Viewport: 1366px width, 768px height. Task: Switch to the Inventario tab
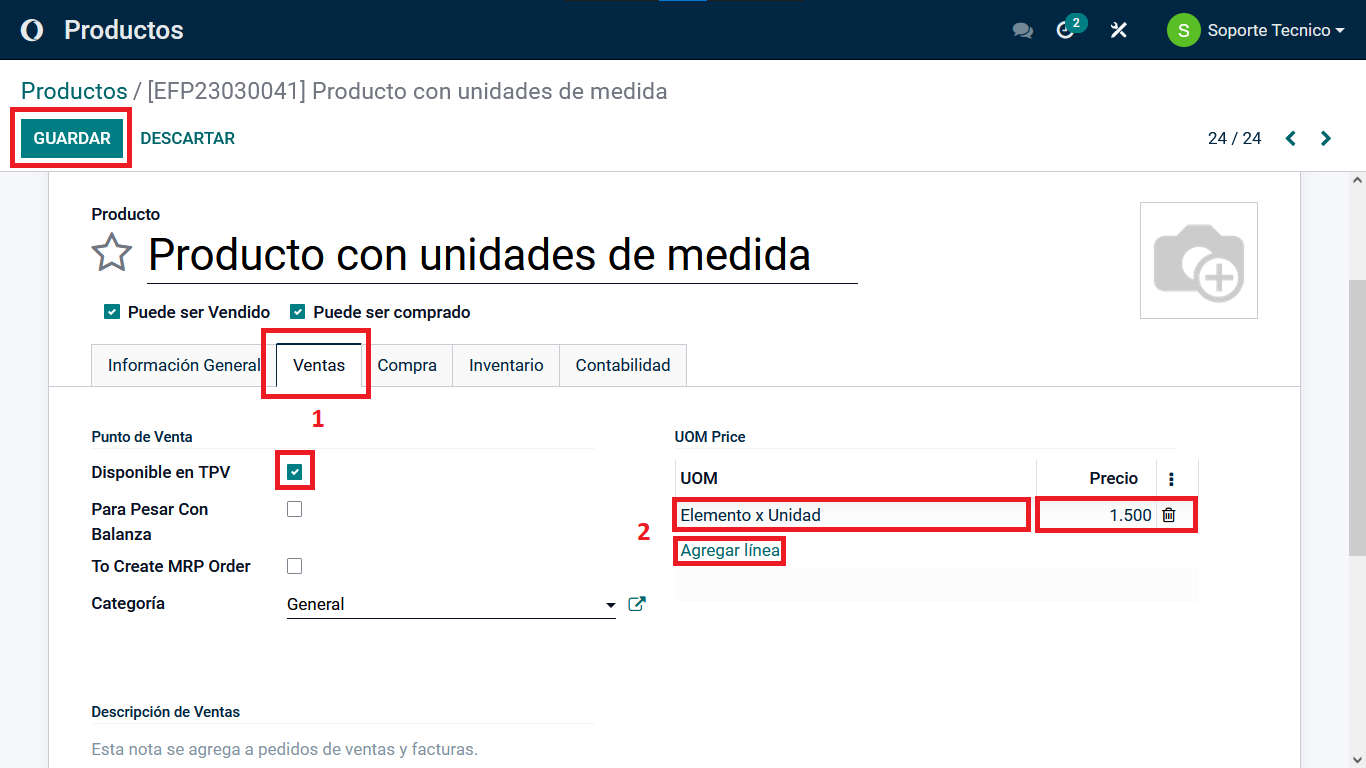pos(506,365)
